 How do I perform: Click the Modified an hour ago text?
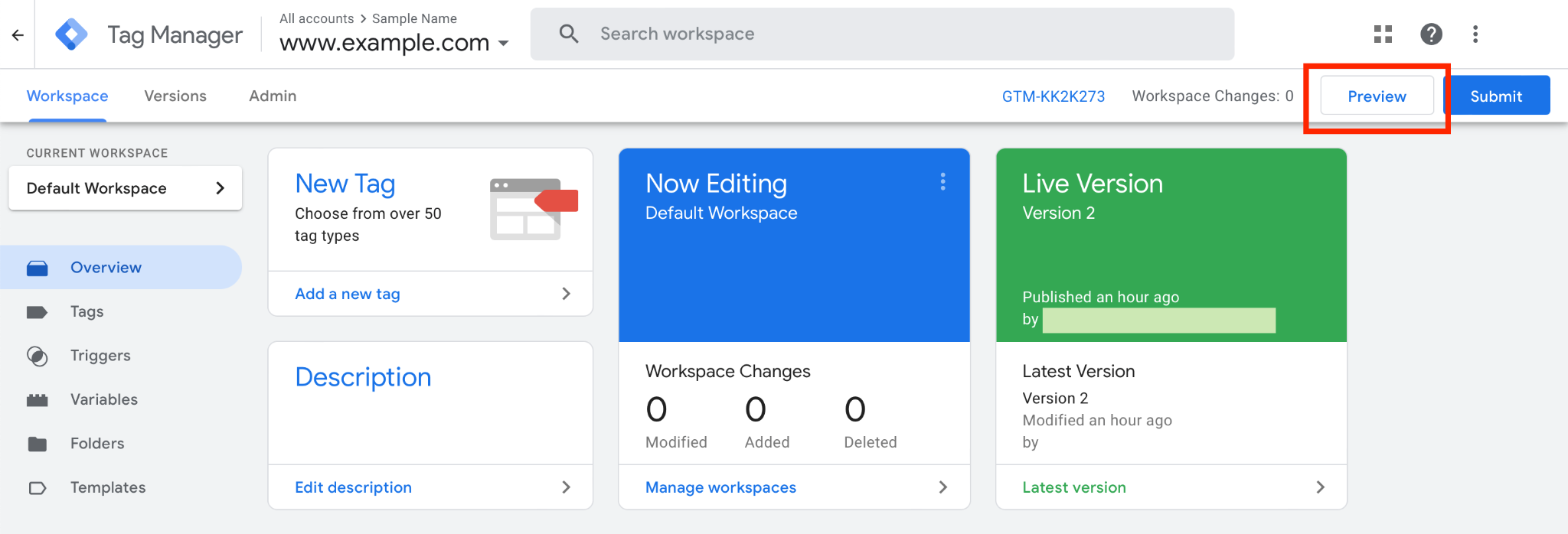click(1097, 420)
